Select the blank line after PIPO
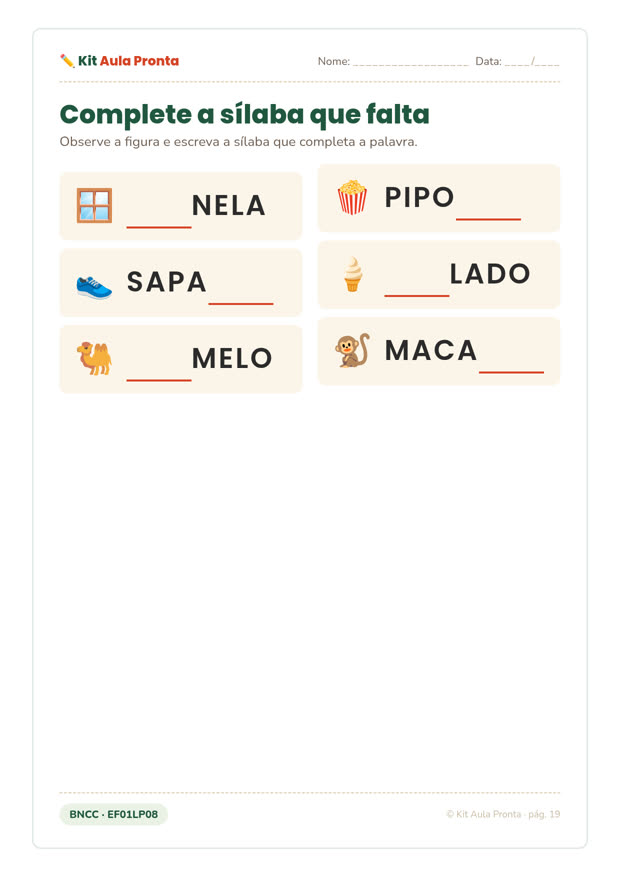The width and height of the screenshot is (620, 877). pos(489,219)
